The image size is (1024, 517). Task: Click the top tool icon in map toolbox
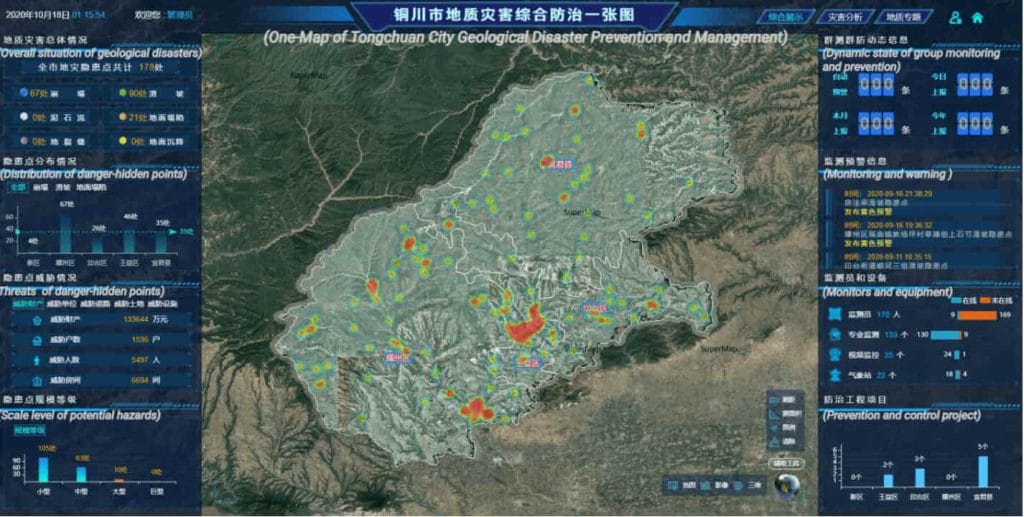click(775, 399)
